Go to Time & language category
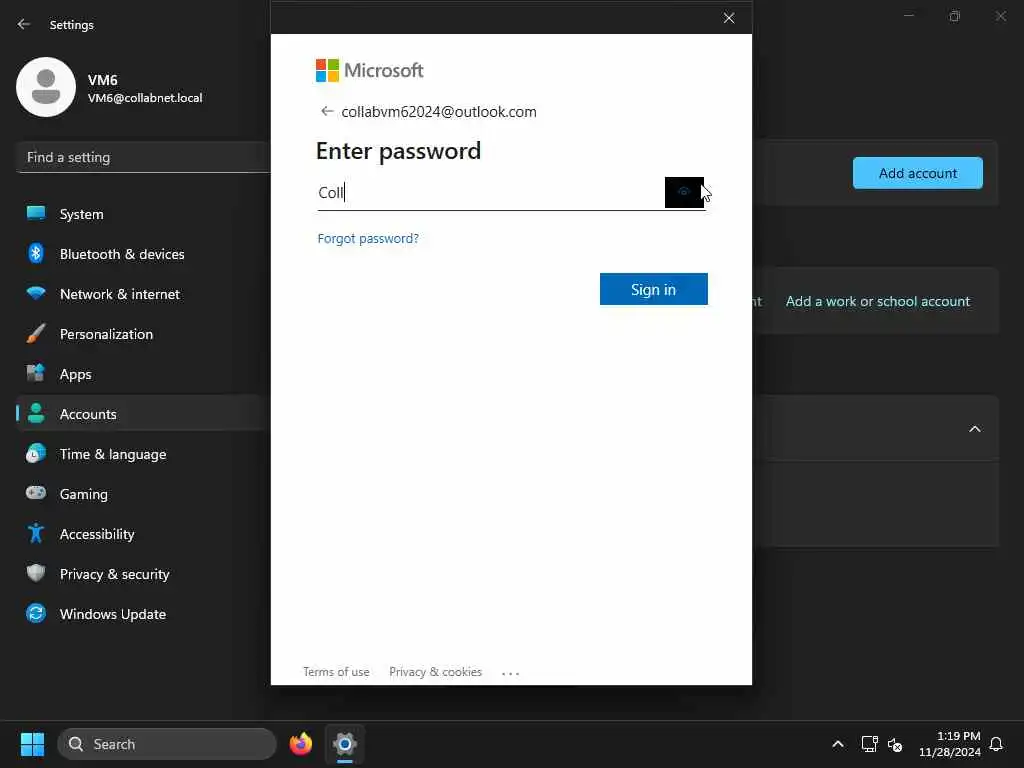1024x768 pixels. [x=144, y=454]
